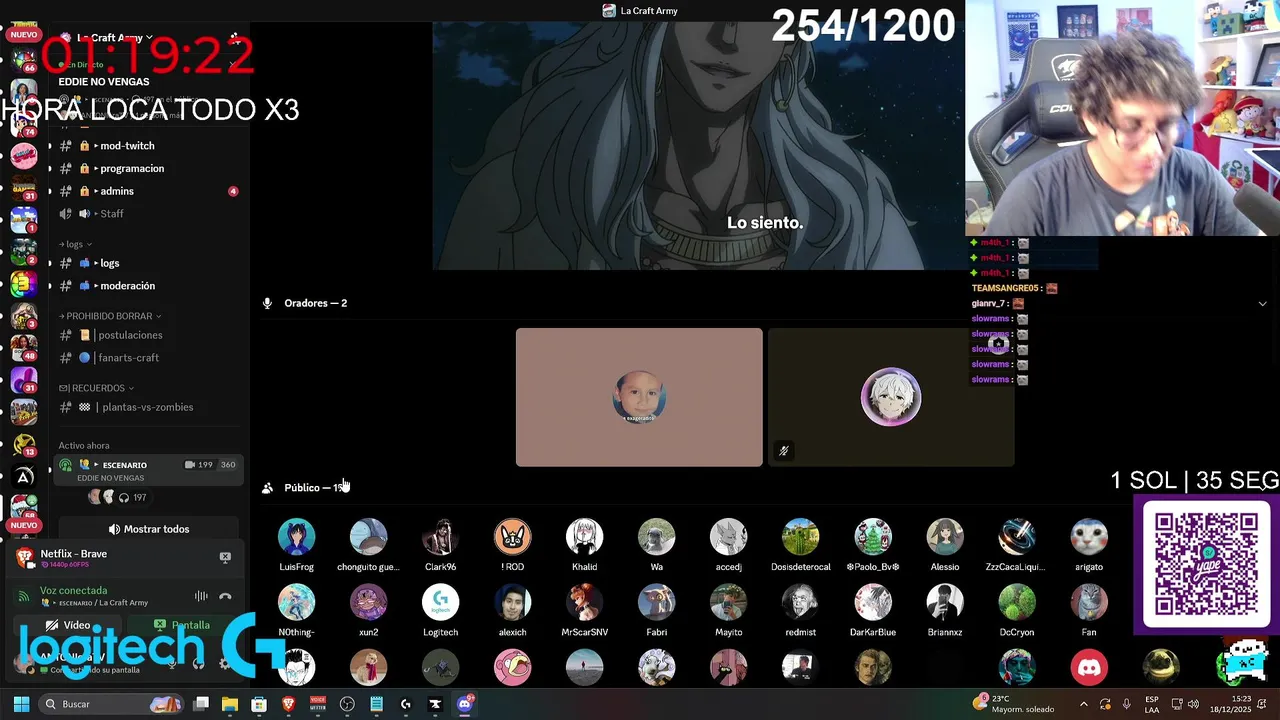This screenshot has width=1280, height=720.
Task: Open the mod-twitch channel
Action: [x=147, y=146]
